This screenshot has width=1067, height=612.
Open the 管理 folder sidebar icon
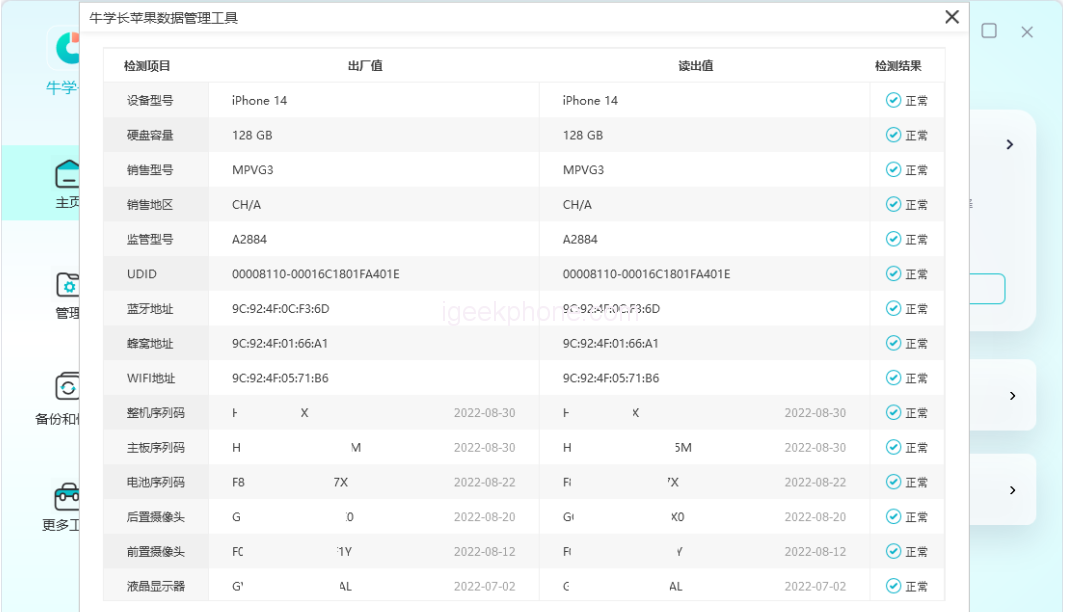tap(67, 286)
